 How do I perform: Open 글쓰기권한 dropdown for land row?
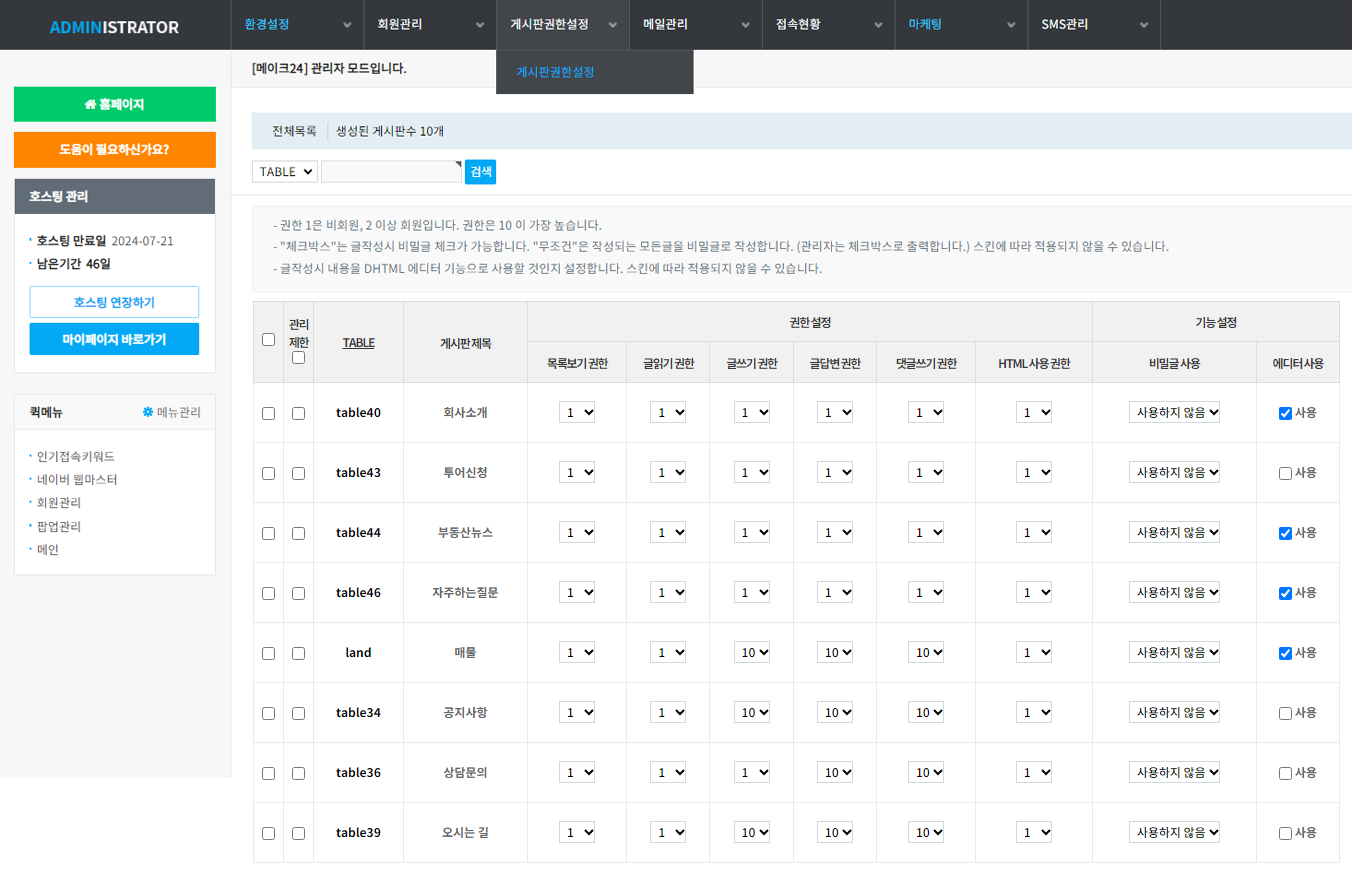click(x=752, y=652)
